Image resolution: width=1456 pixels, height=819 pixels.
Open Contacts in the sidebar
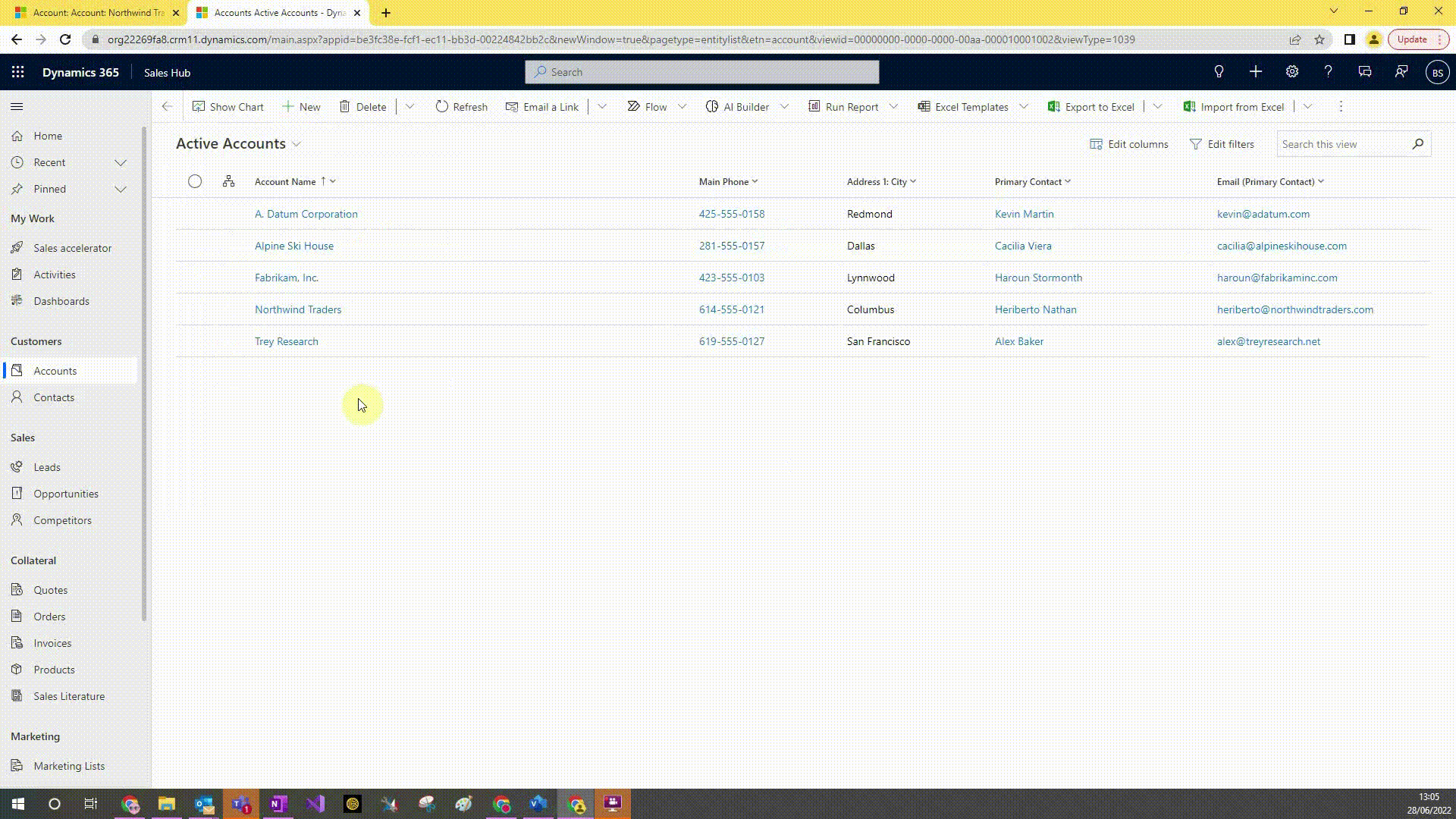(x=54, y=397)
